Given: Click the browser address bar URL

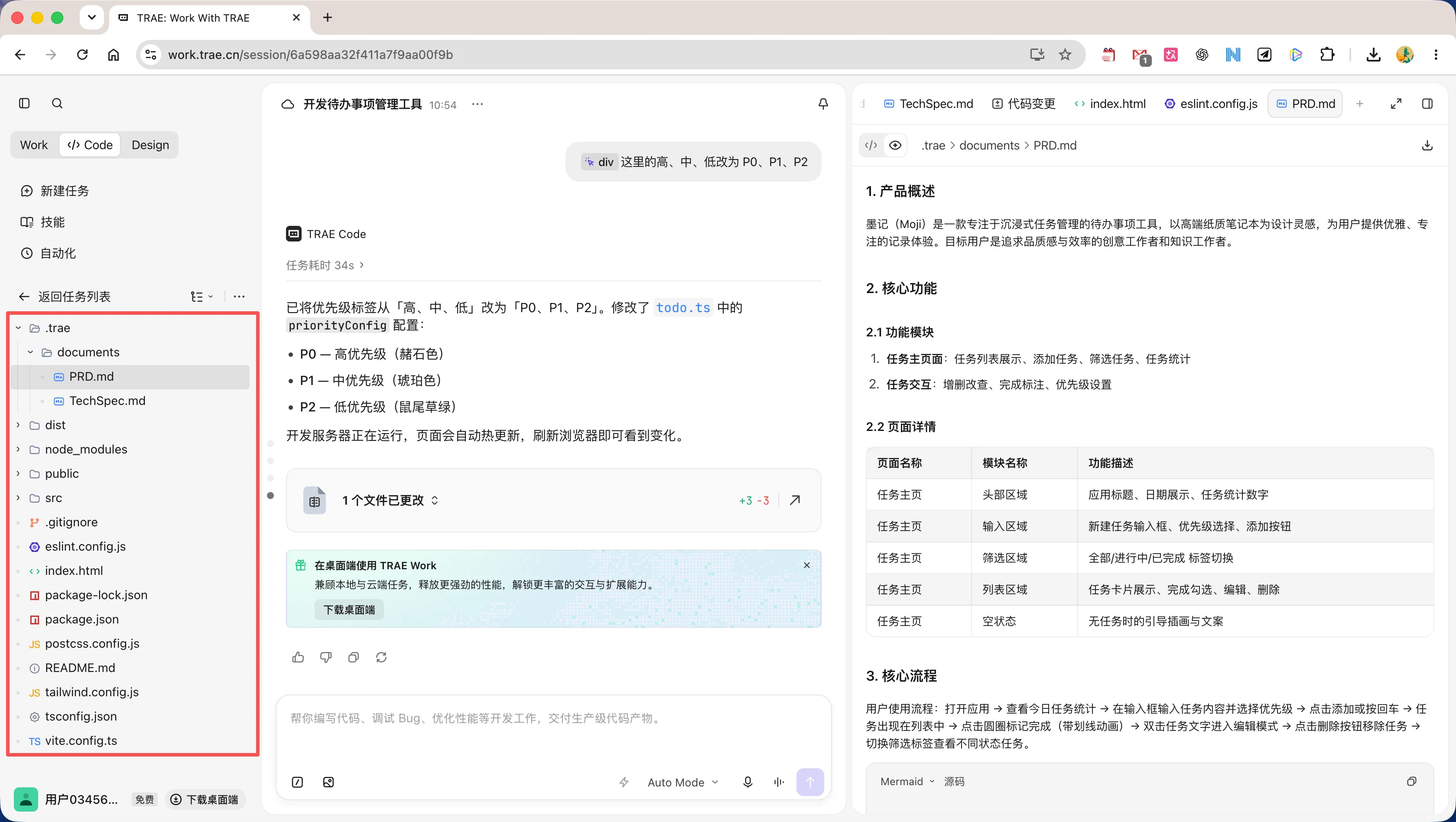Looking at the screenshot, I should (x=310, y=55).
